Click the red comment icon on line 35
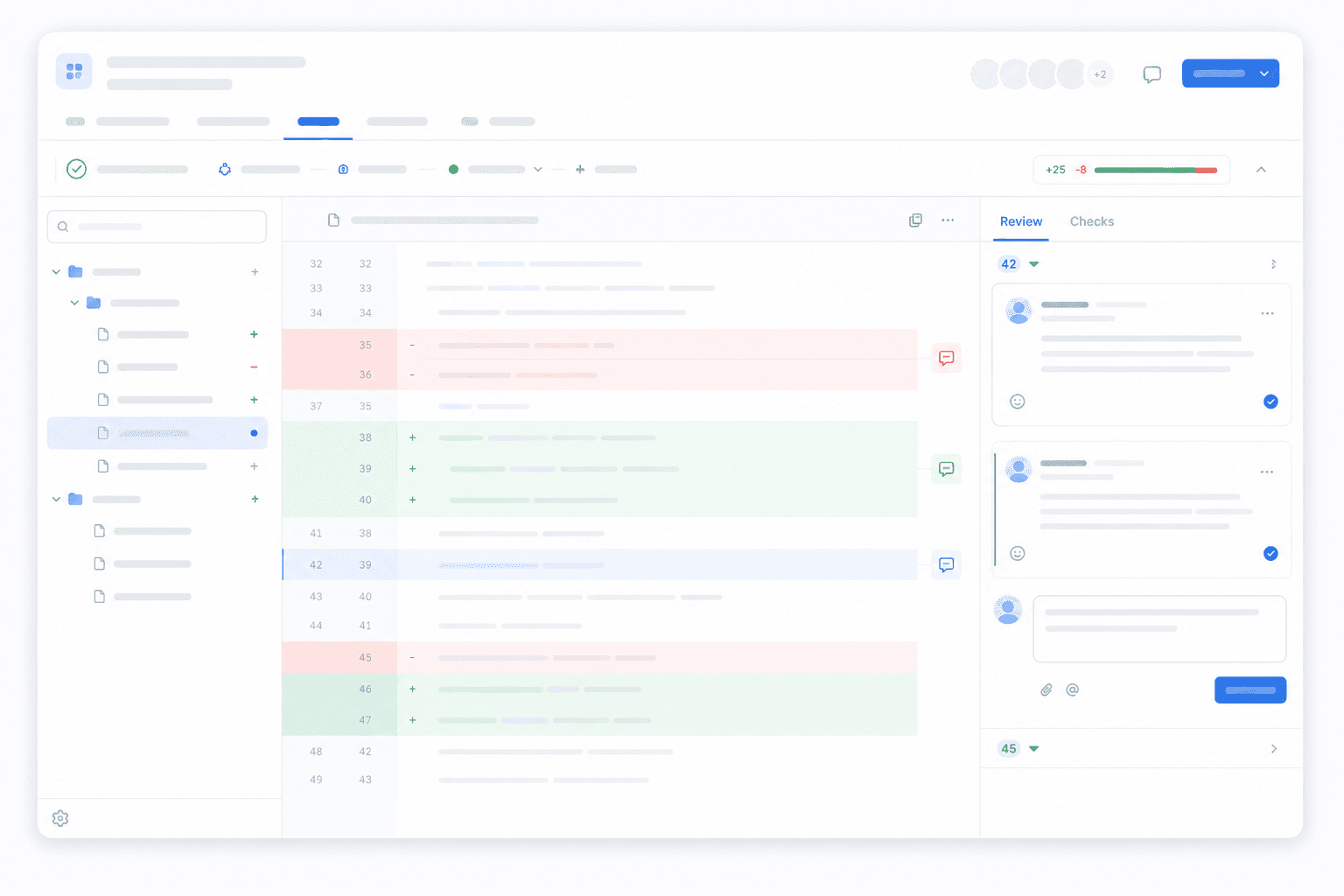Image resolution: width=1344 pixels, height=896 pixels. point(946,358)
